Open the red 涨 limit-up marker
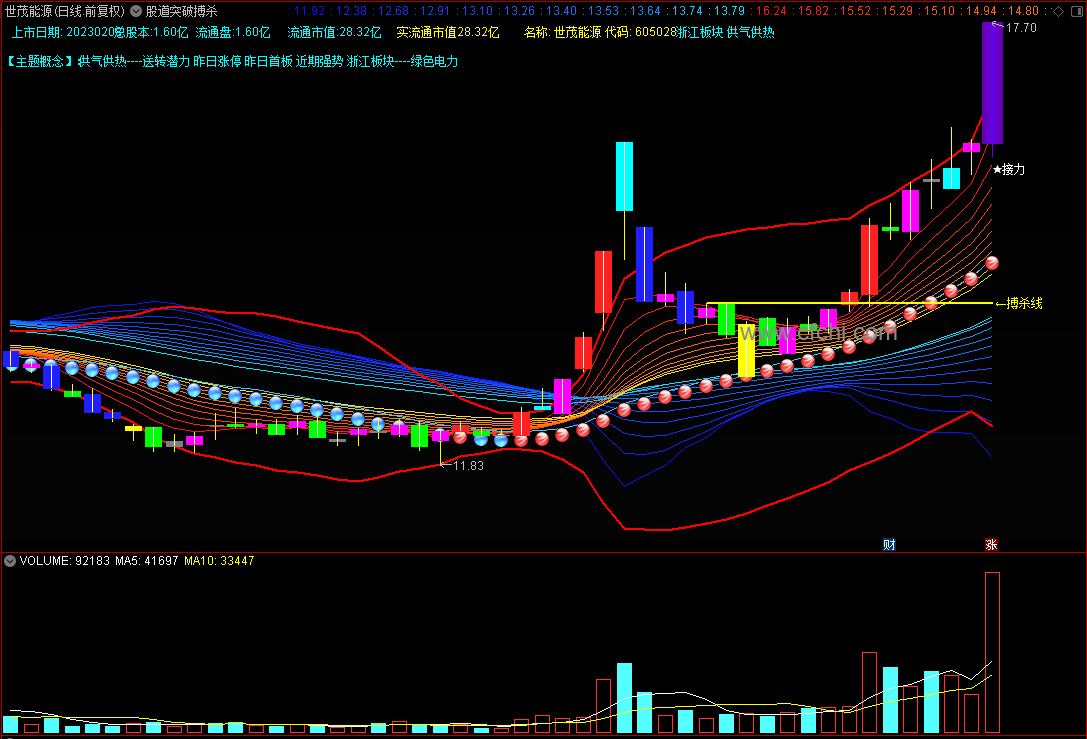The height and width of the screenshot is (739, 1087). (991, 544)
